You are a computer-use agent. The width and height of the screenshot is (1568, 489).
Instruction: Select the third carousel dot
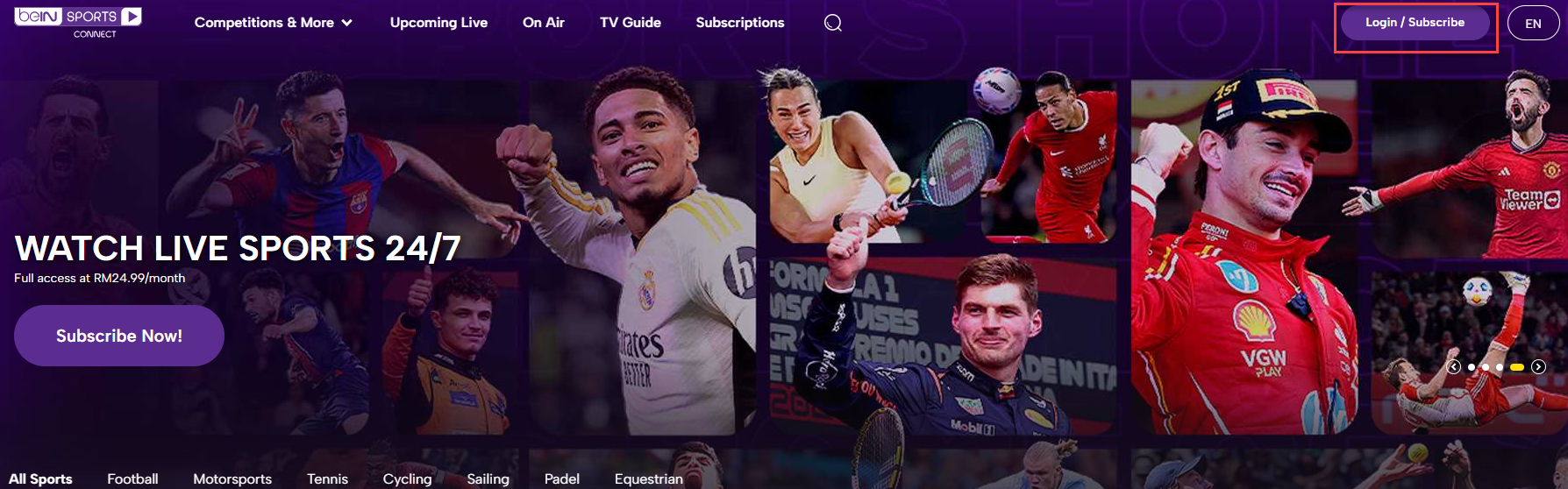coord(1500,367)
